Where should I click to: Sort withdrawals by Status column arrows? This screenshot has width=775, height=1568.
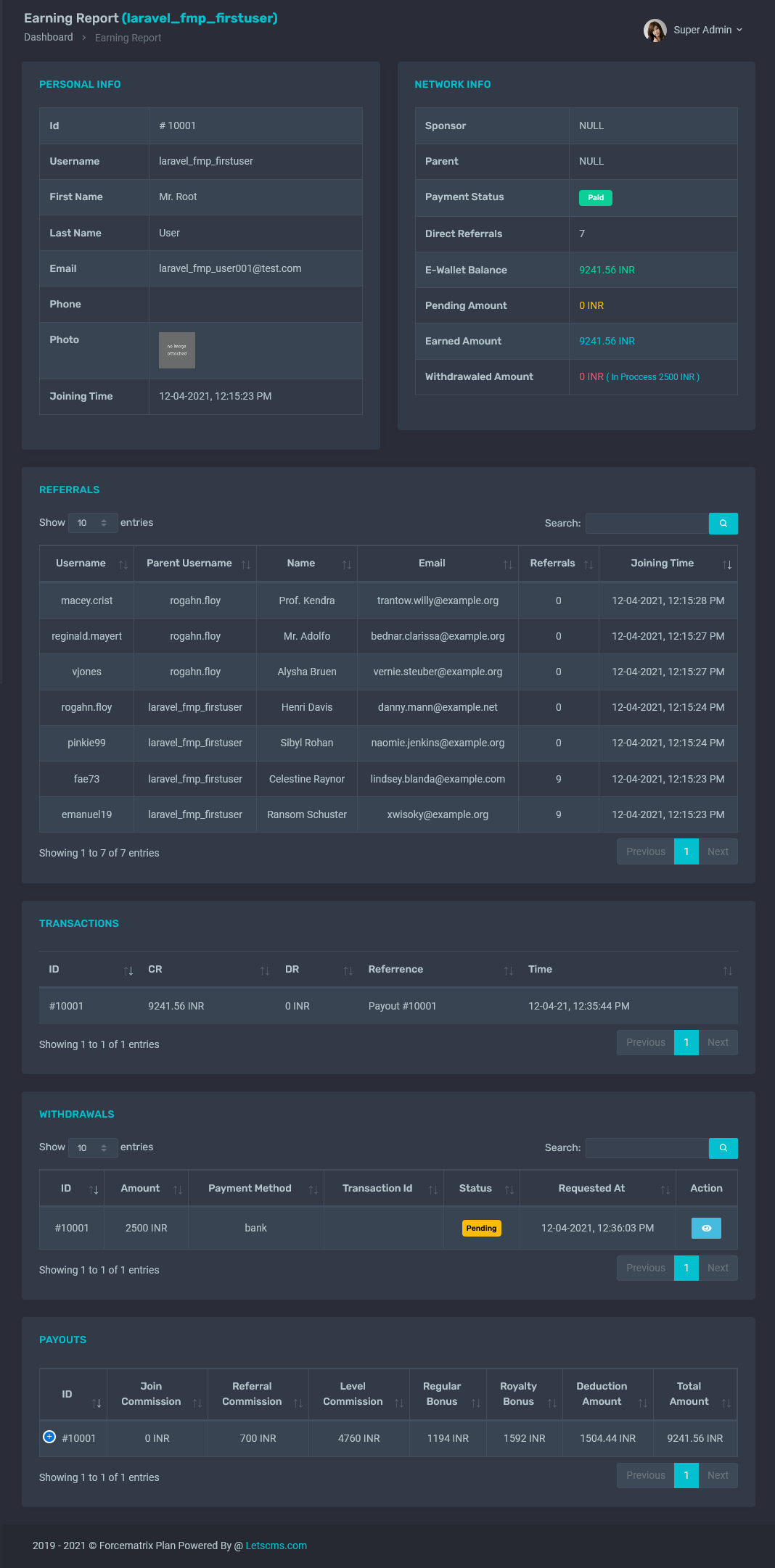pyautogui.click(x=509, y=1189)
